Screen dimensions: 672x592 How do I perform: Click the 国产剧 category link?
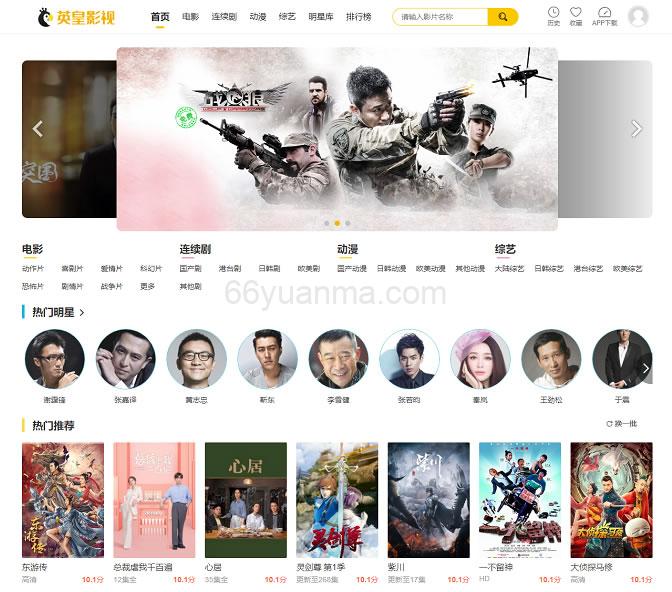tap(191, 269)
